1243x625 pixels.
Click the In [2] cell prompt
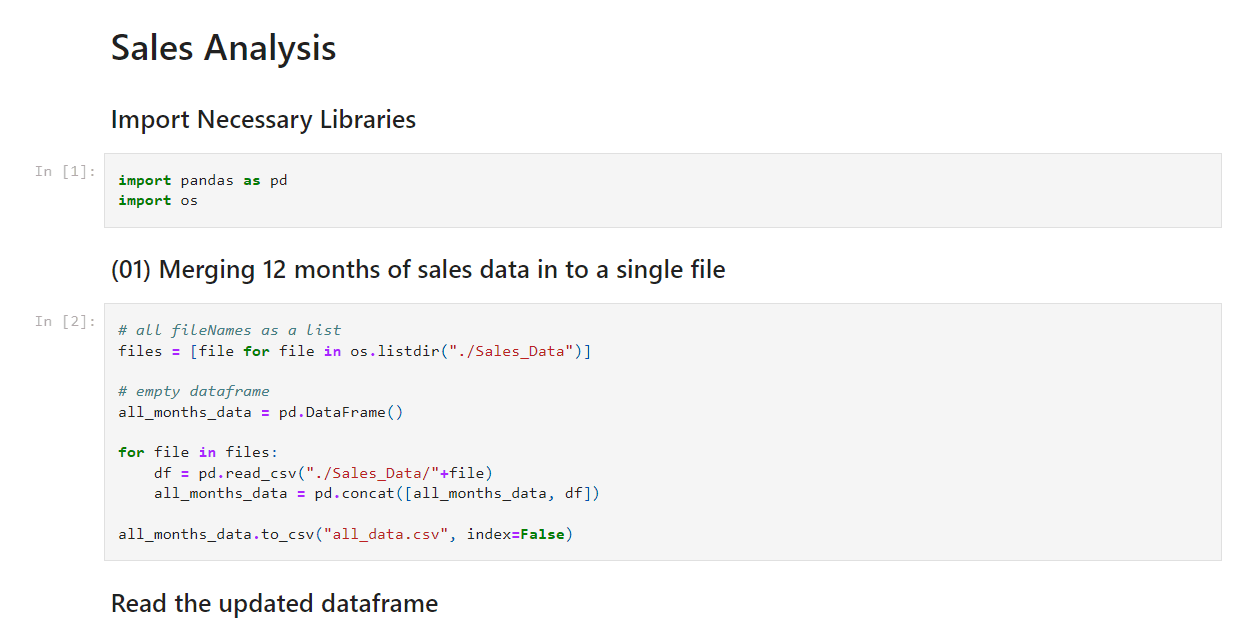coord(65,321)
